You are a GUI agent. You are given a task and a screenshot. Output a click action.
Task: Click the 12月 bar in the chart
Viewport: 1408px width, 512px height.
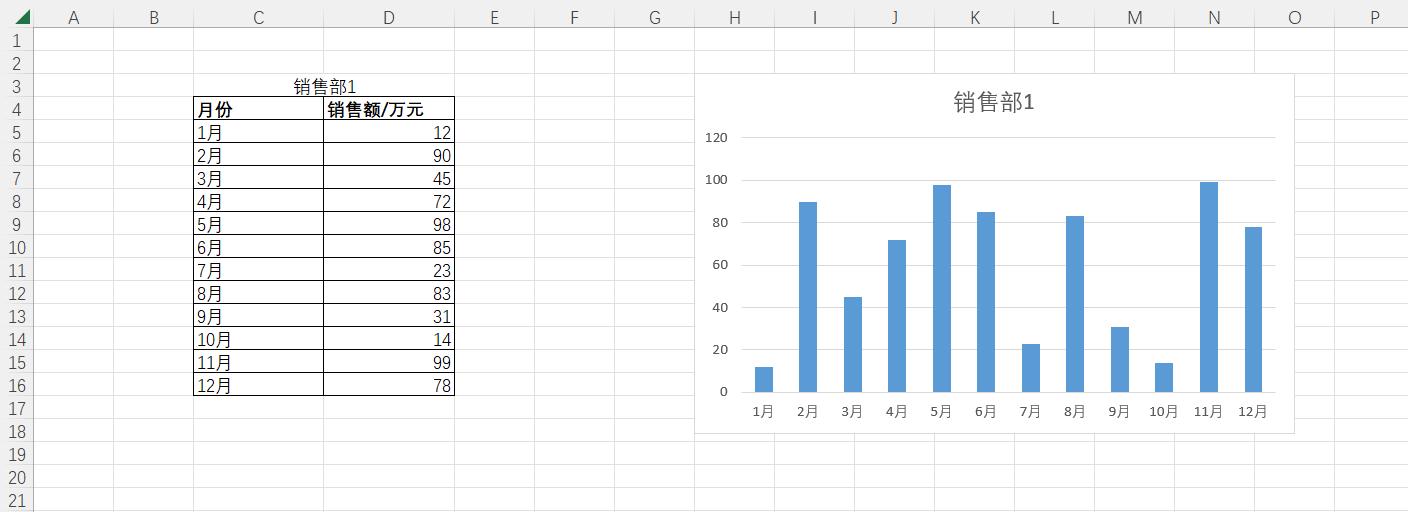point(1253,309)
